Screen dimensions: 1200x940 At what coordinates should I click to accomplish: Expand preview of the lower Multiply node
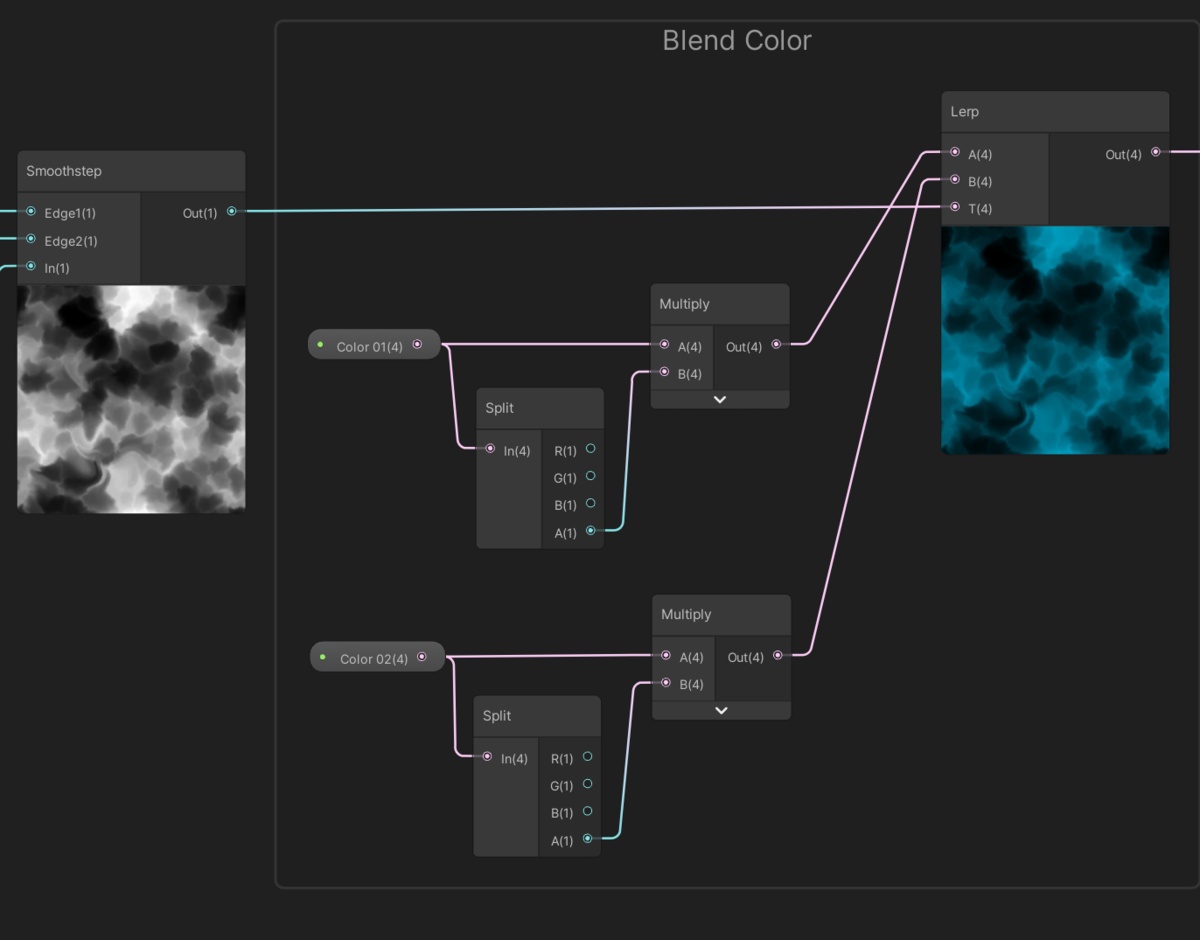[x=721, y=710]
